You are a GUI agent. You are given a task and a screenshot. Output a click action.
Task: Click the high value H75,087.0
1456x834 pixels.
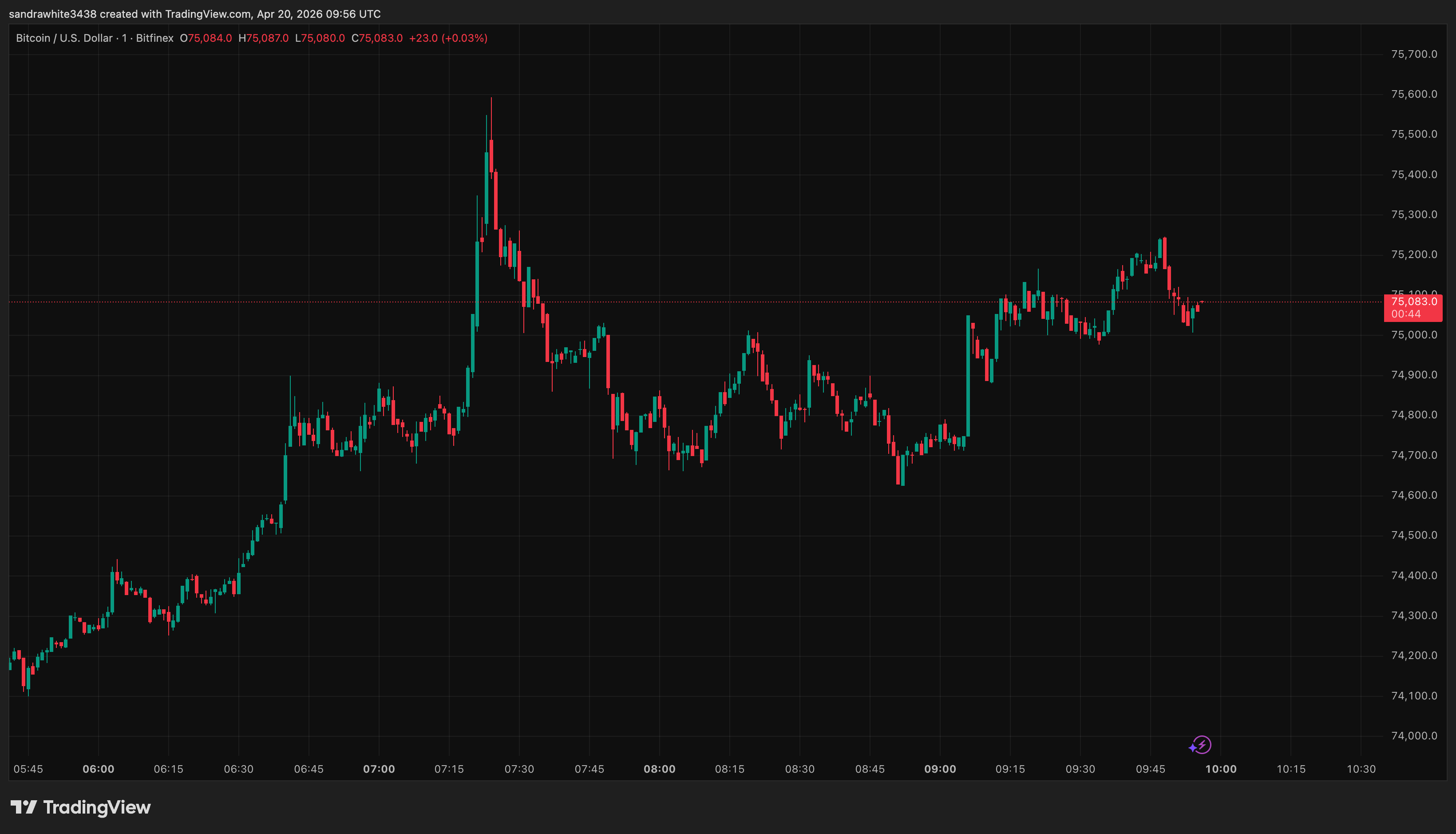263,38
